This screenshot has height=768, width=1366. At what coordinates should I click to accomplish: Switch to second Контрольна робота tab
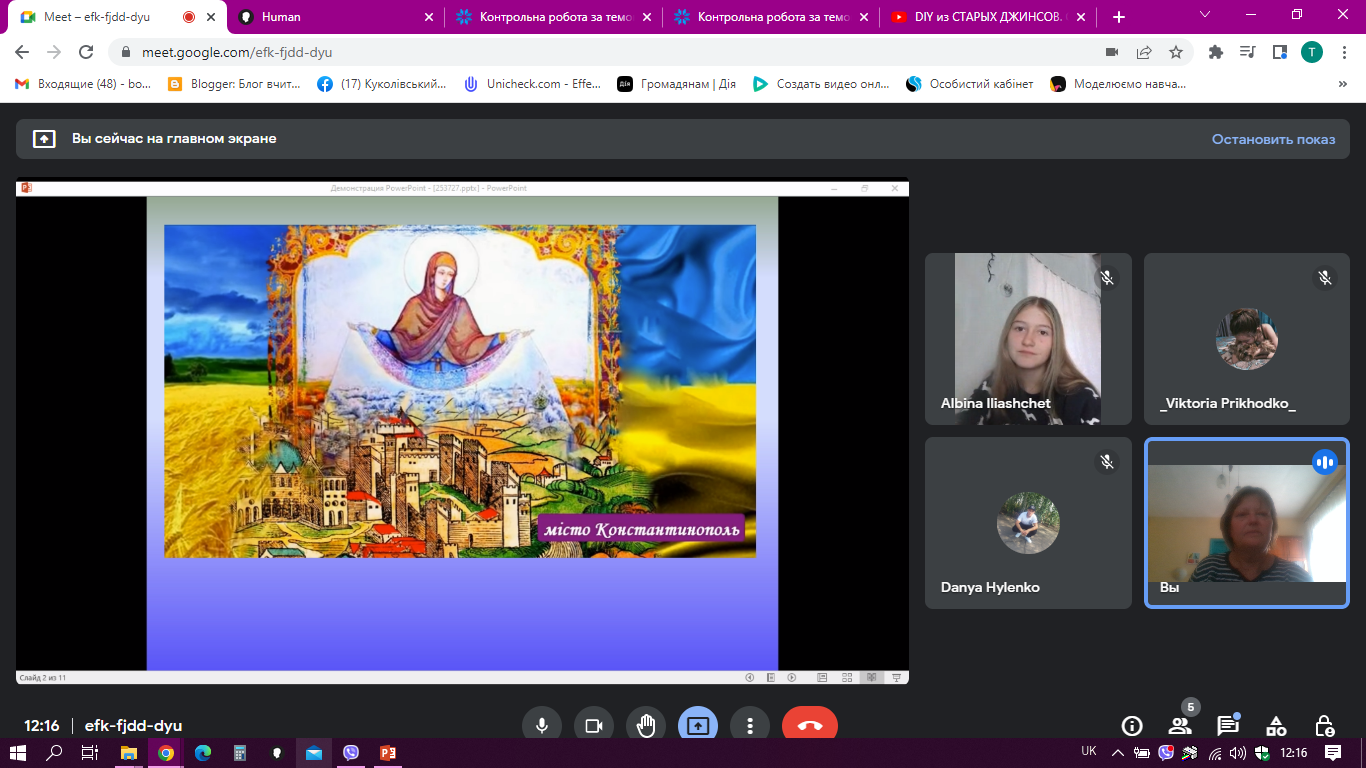(x=771, y=17)
